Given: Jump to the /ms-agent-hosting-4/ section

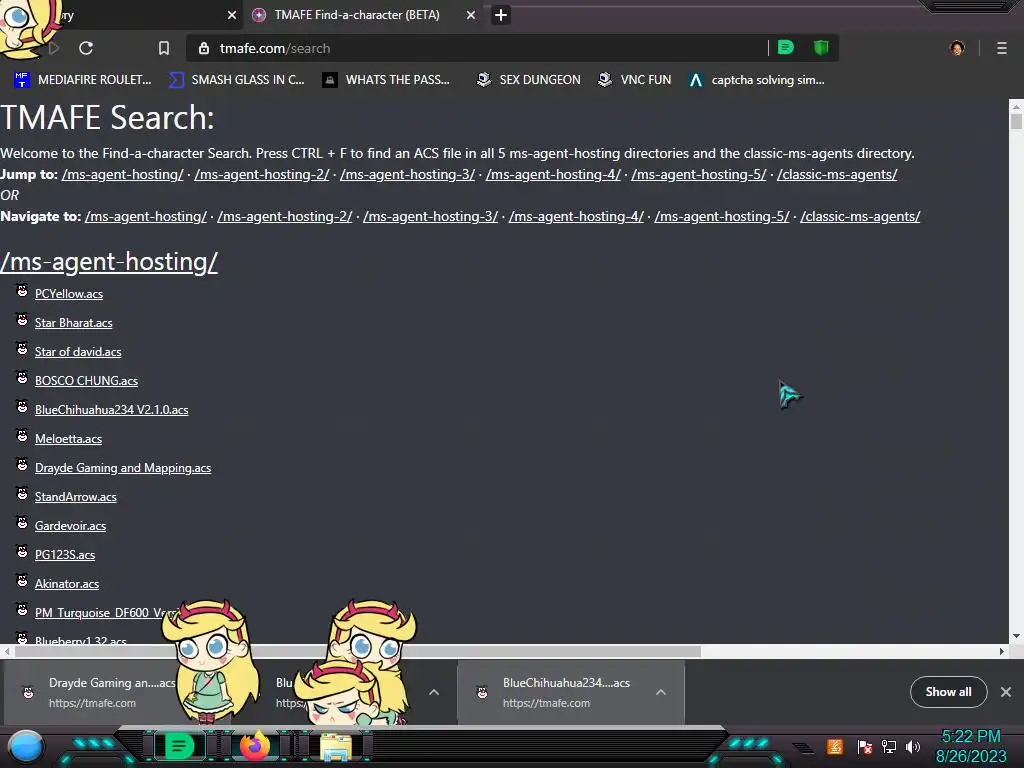Looking at the screenshot, I should point(553,174).
